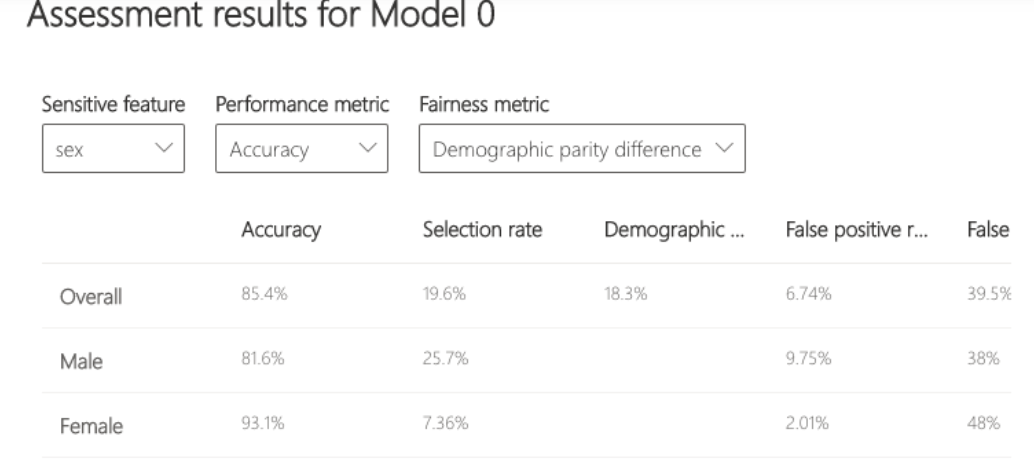The width and height of the screenshot is (1034, 467).
Task: Select the Male row label
Action: coord(82,361)
